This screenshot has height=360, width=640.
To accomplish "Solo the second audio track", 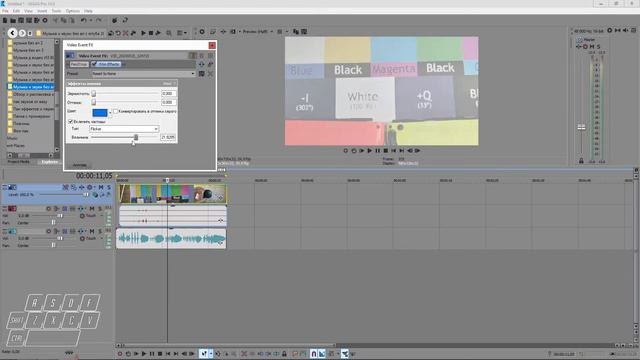I will pyautogui.click(x=100, y=231).
